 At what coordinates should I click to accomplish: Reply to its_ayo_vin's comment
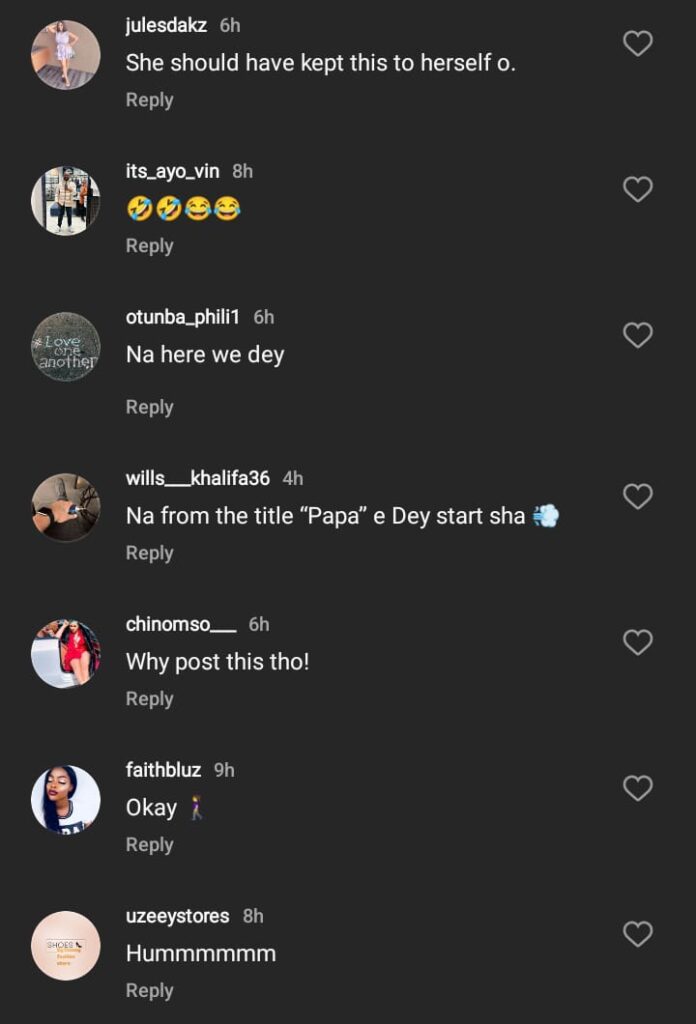click(x=149, y=246)
